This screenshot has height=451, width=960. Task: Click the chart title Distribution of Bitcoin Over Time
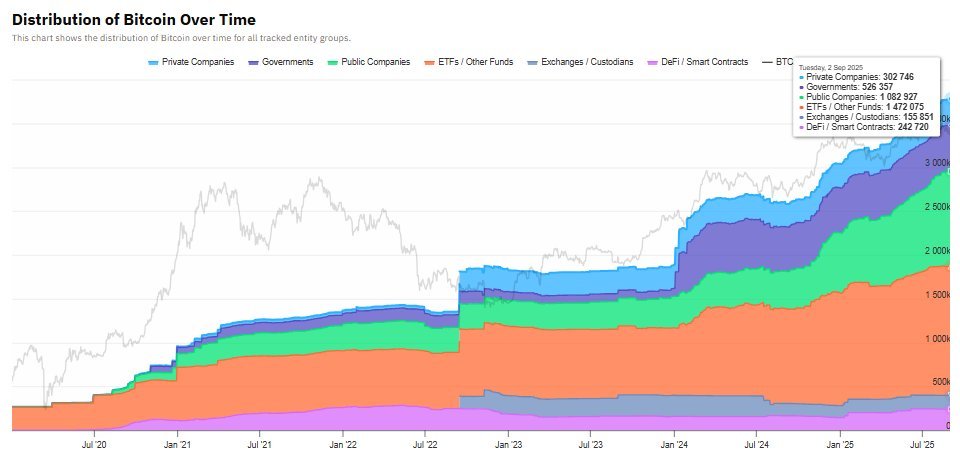point(134,20)
